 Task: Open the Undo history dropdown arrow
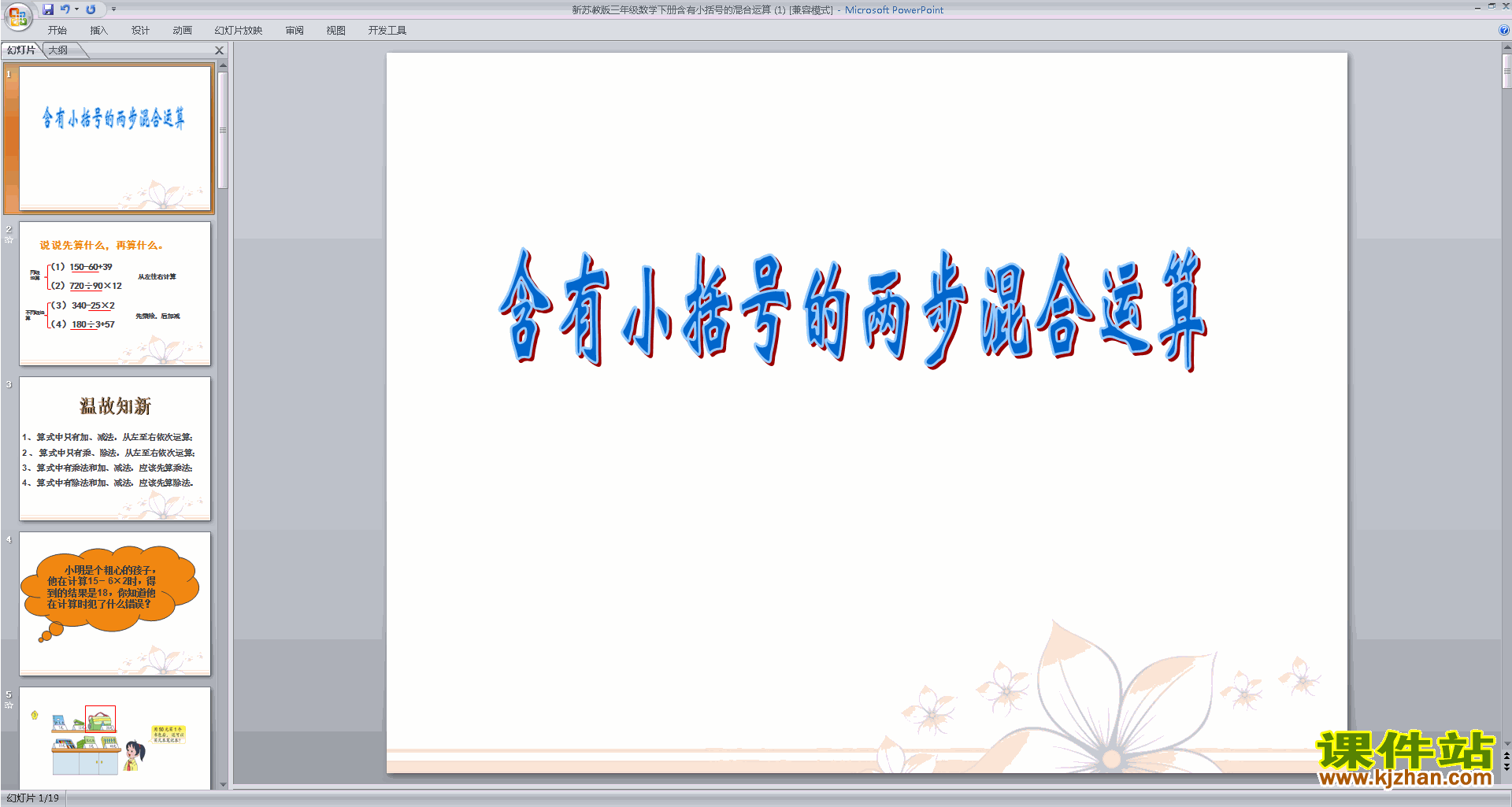pyautogui.click(x=76, y=9)
